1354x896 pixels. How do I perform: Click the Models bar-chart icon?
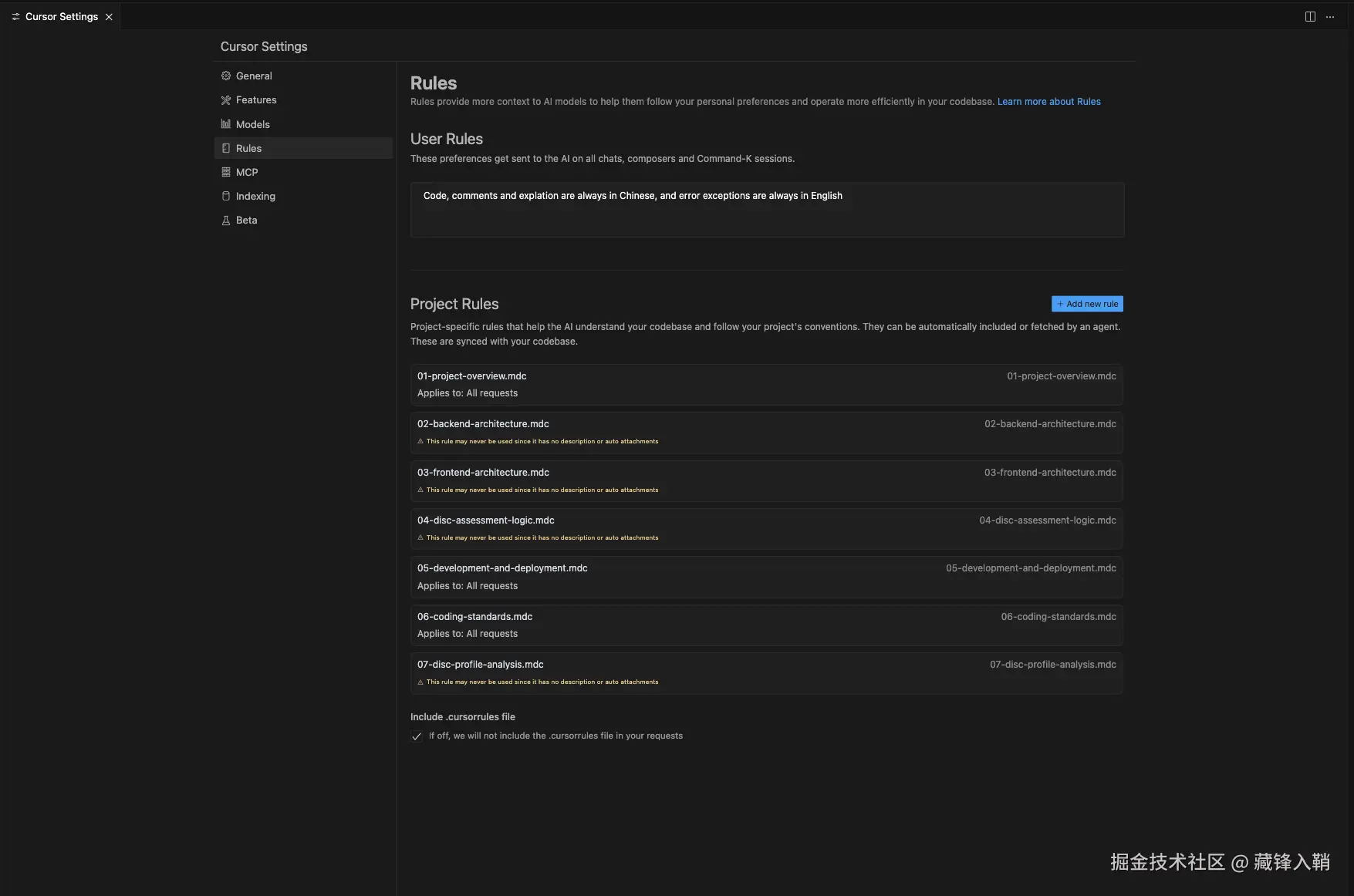click(x=226, y=124)
